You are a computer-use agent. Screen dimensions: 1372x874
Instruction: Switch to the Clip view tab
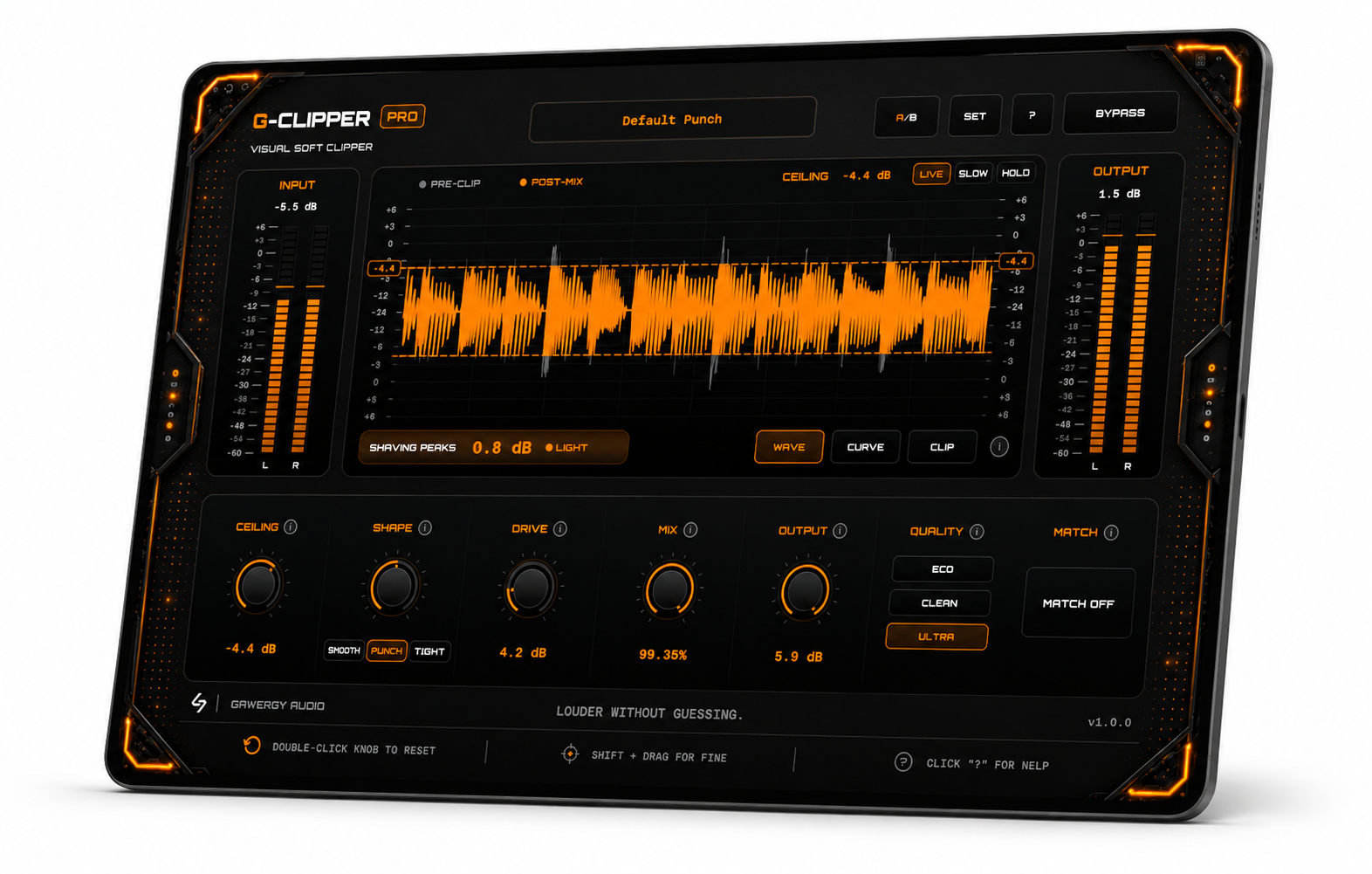point(942,447)
